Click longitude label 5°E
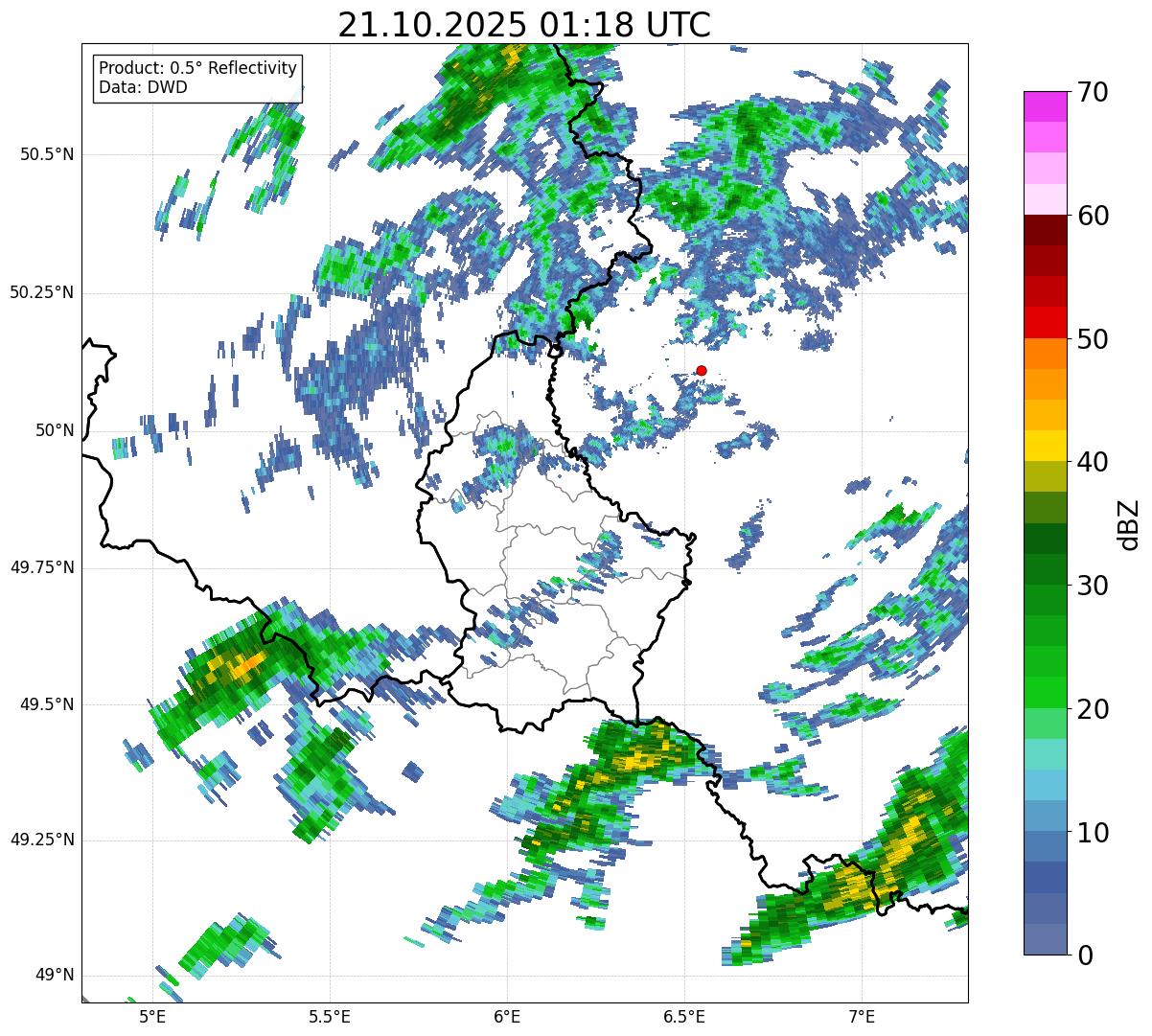This screenshot has width=1152, height=1036. click(152, 1016)
